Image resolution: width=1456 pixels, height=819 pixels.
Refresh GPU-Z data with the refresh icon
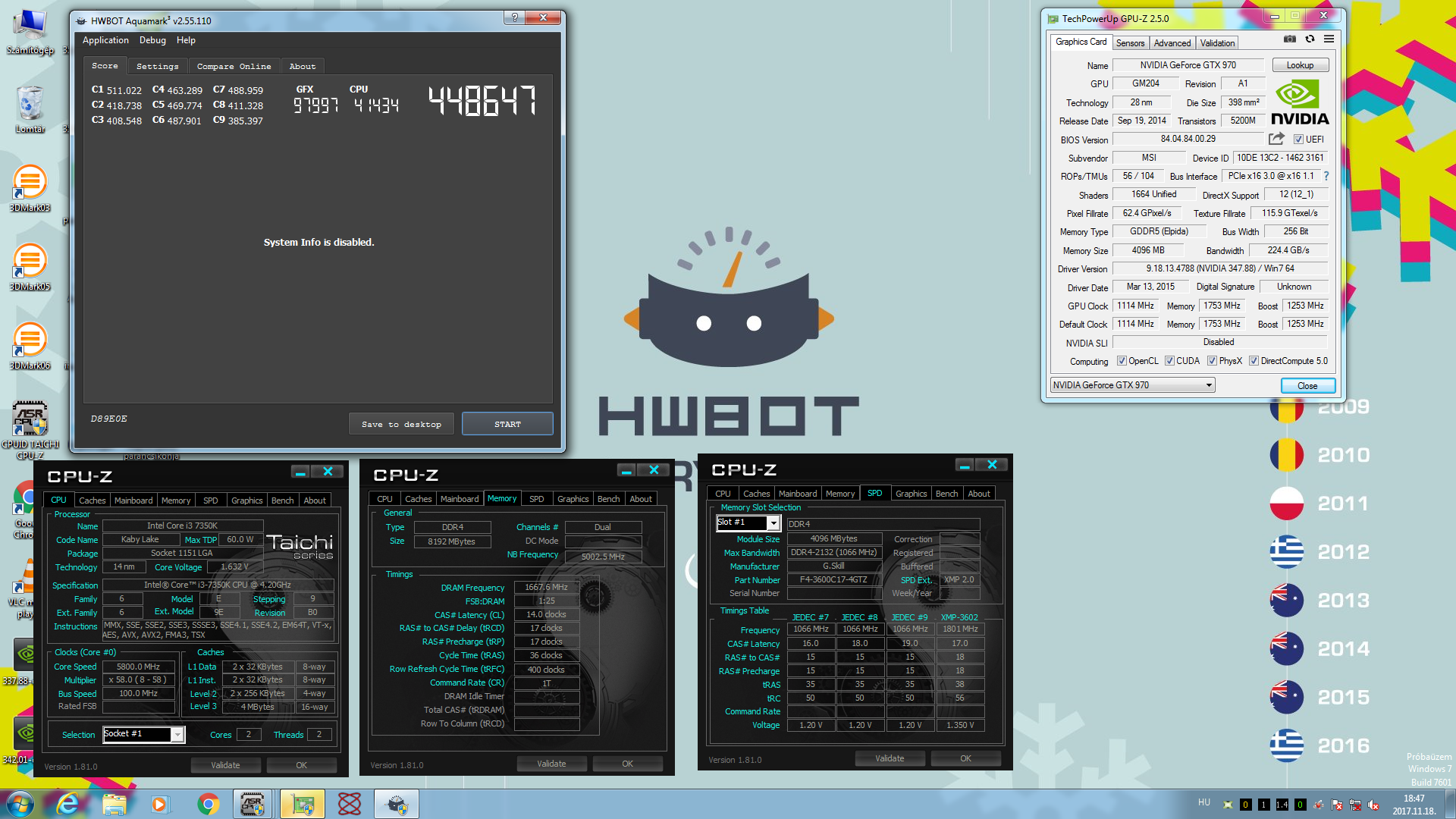tap(1310, 39)
